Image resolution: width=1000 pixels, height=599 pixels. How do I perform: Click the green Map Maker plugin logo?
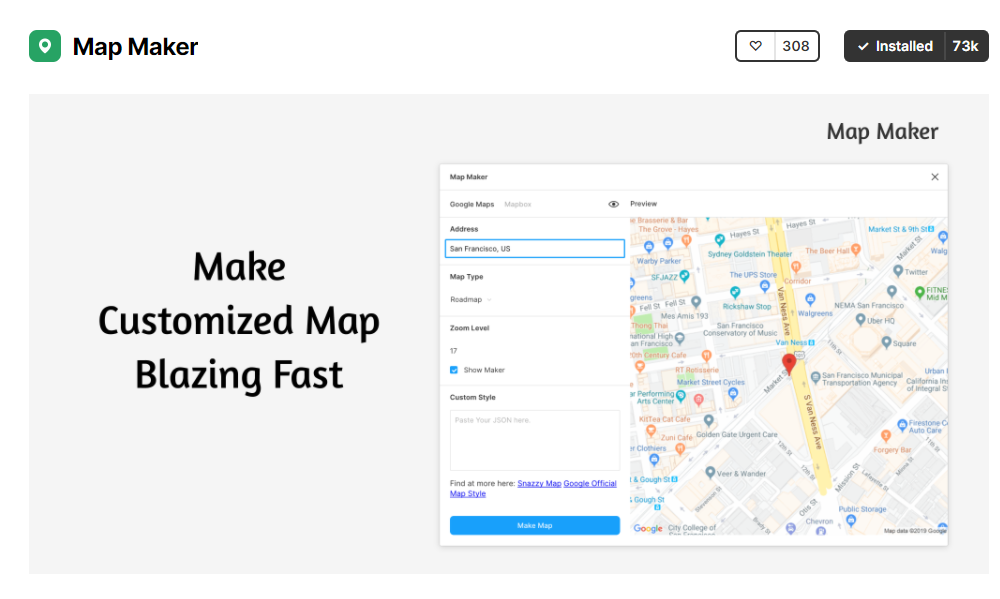click(x=45, y=46)
